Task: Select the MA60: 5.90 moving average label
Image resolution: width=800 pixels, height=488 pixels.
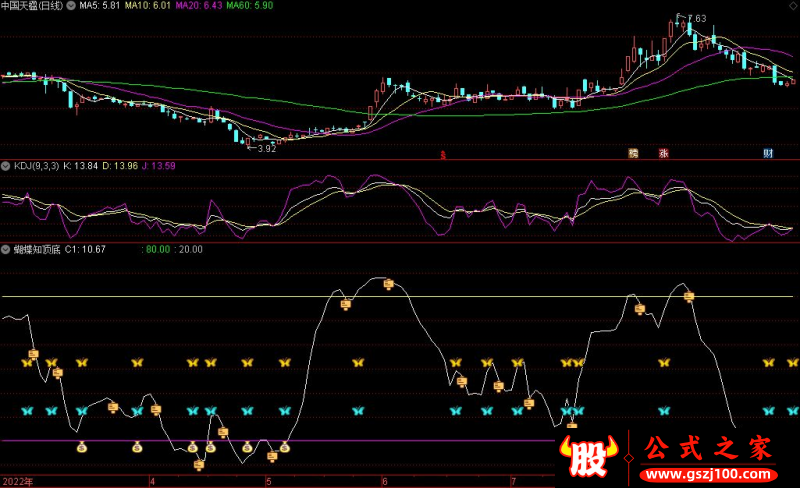Action: [x=250, y=6]
